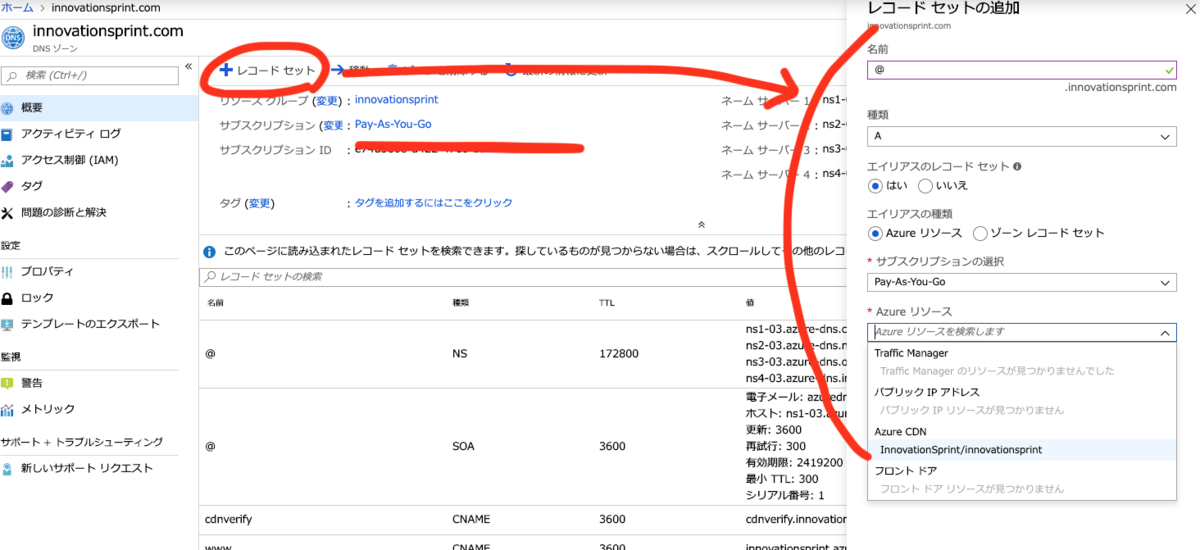Click the magnifier icon in the sidebar search
1200x550 pixels.
[x=11, y=75]
